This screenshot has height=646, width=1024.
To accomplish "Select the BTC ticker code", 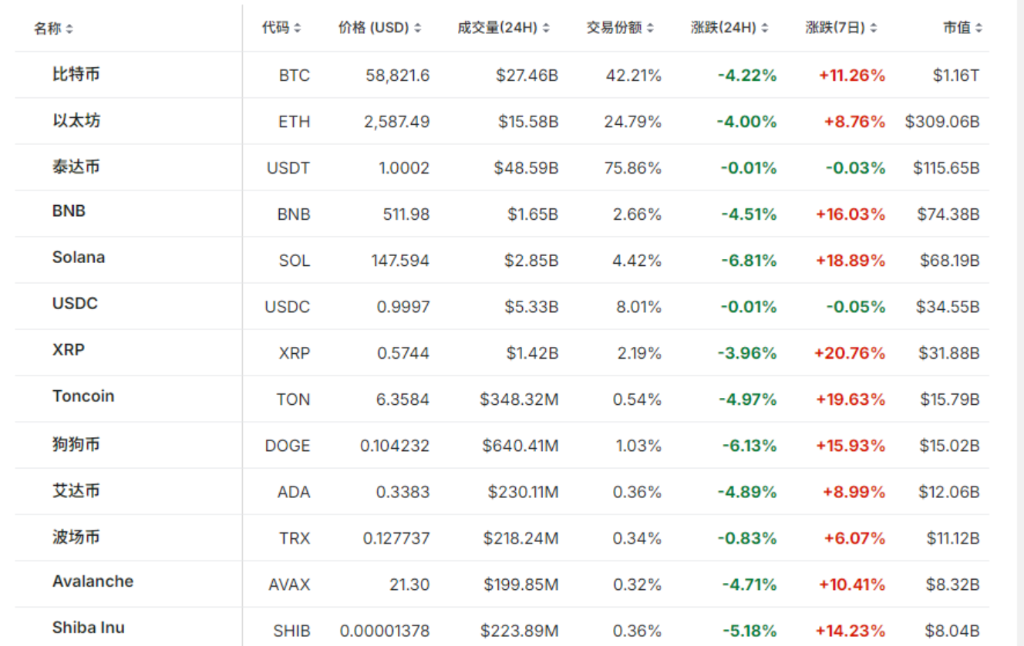I will click(295, 76).
